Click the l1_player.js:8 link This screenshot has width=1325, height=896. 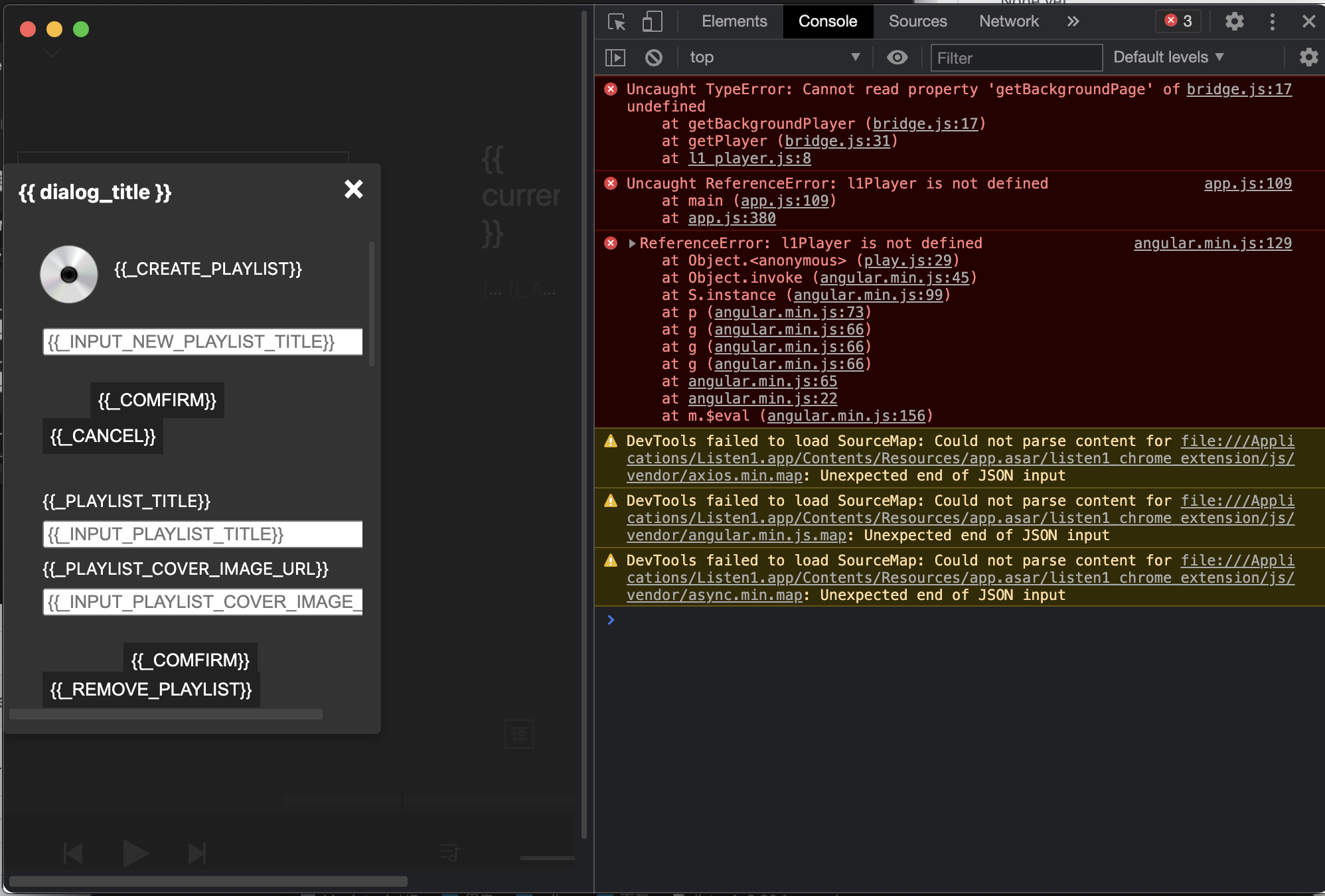[749, 159]
